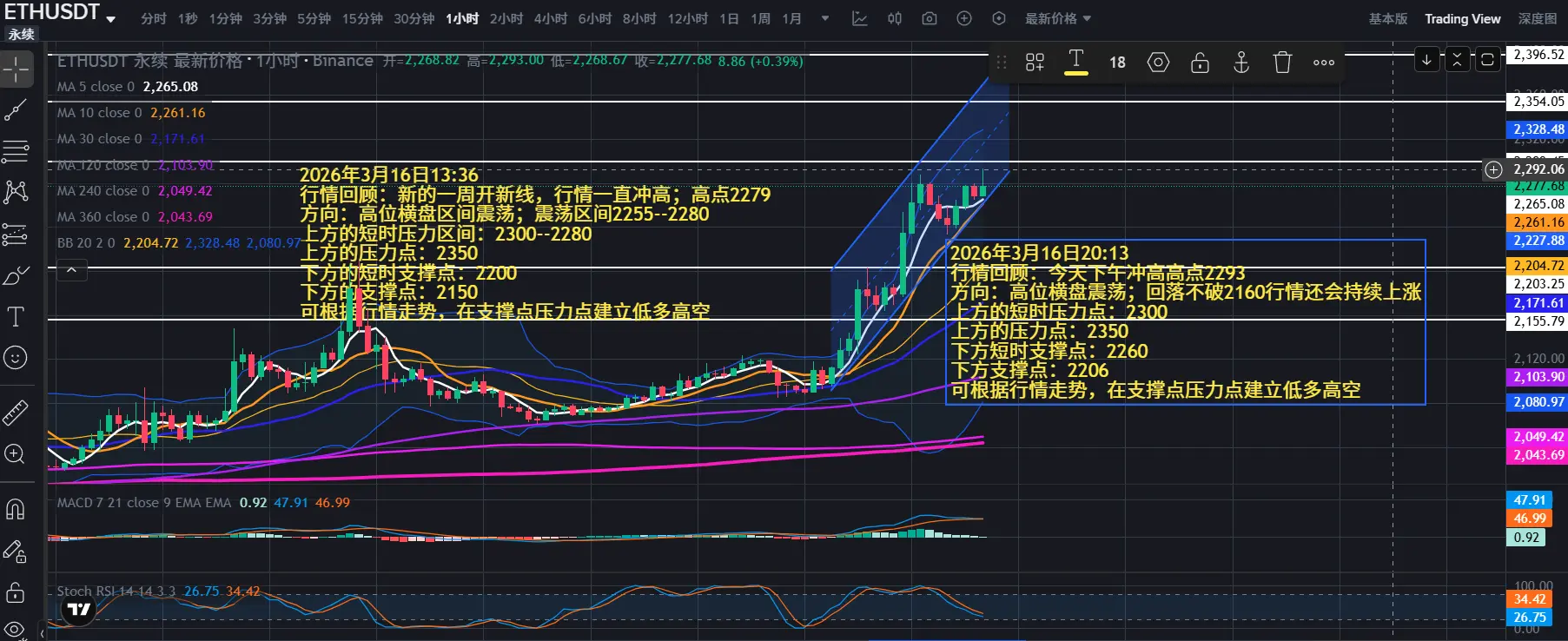The width and height of the screenshot is (1568, 641).
Task: Open font size 18 dropdown
Action: pyautogui.click(x=1117, y=62)
